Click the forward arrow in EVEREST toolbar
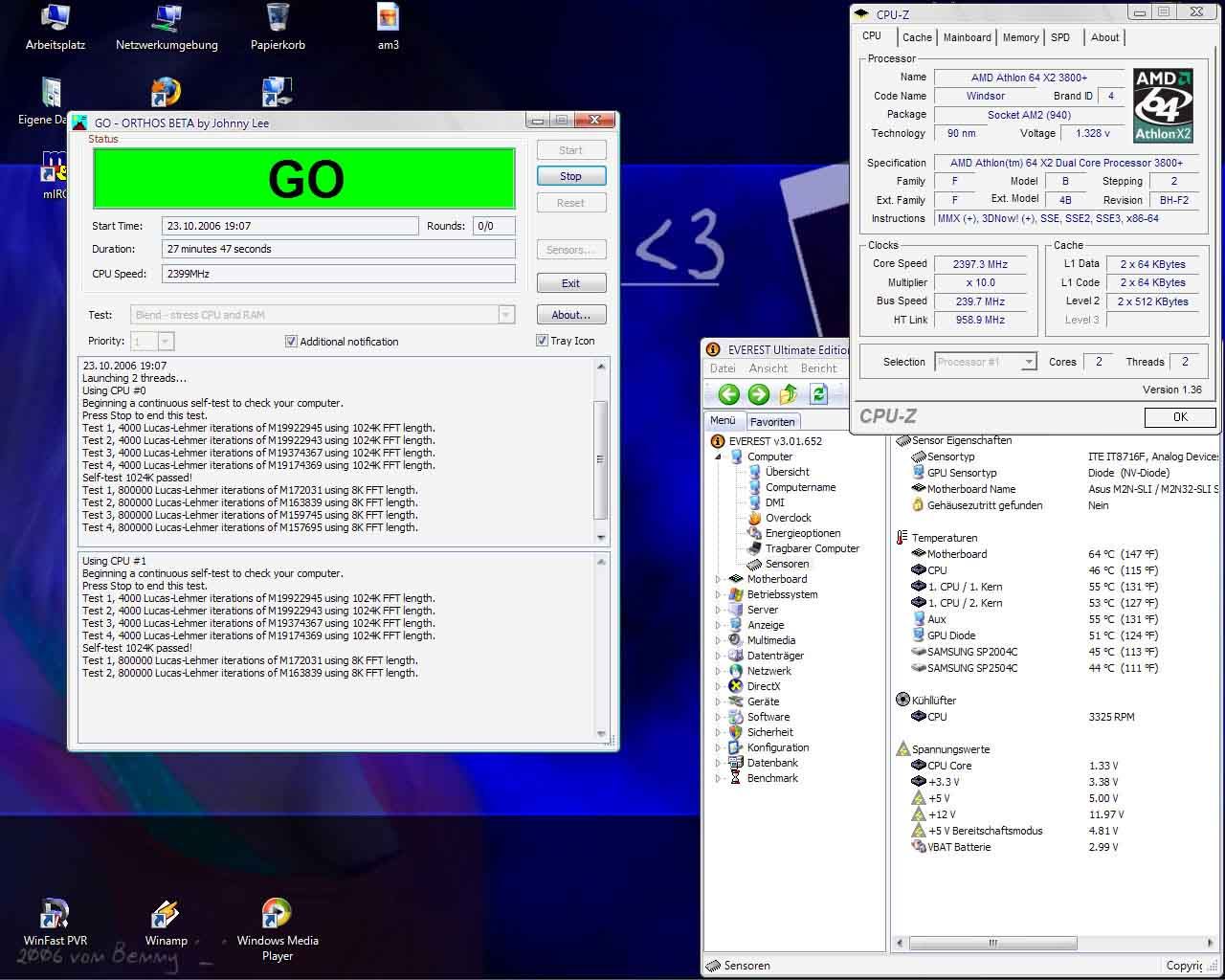This screenshot has height=980, width=1225. pyautogui.click(x=759, y=394)
